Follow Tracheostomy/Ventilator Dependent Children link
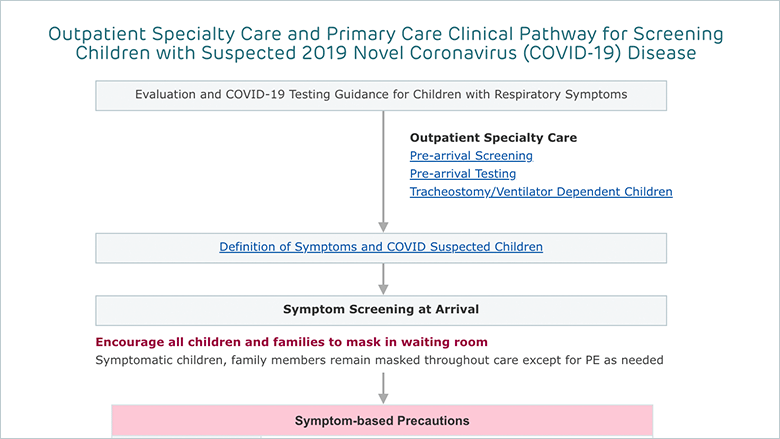The image size is (780, 439). [x=541, y=191]
